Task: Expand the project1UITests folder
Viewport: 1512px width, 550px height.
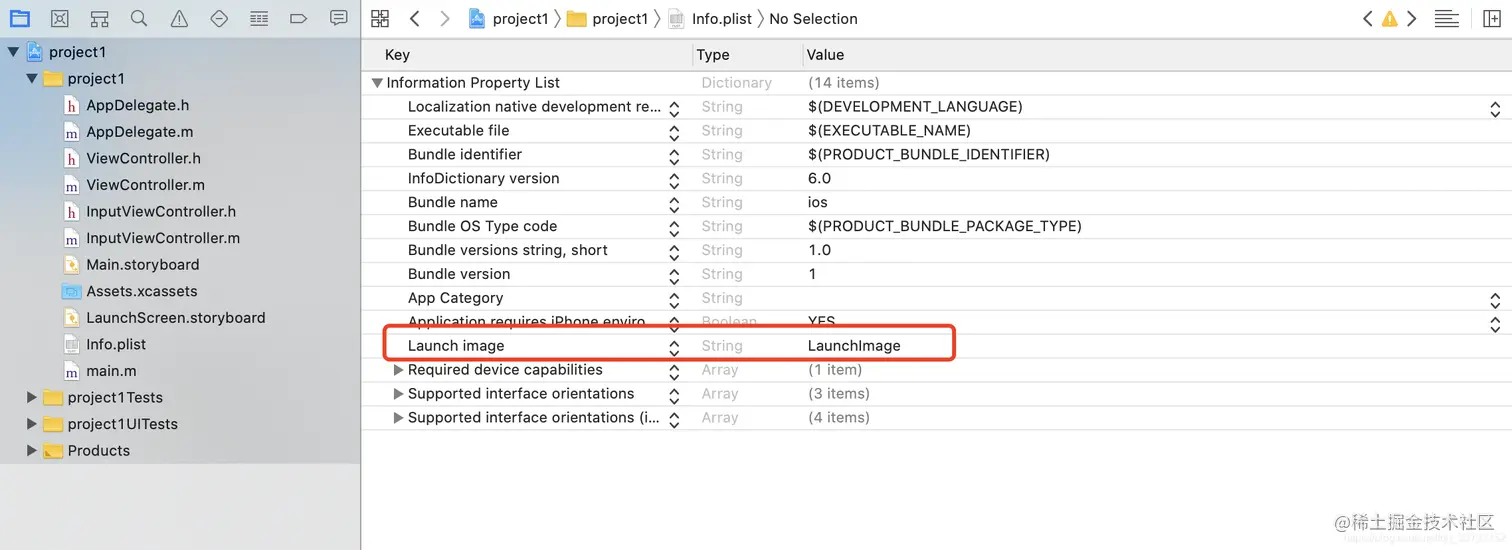Action: point(32,424)
